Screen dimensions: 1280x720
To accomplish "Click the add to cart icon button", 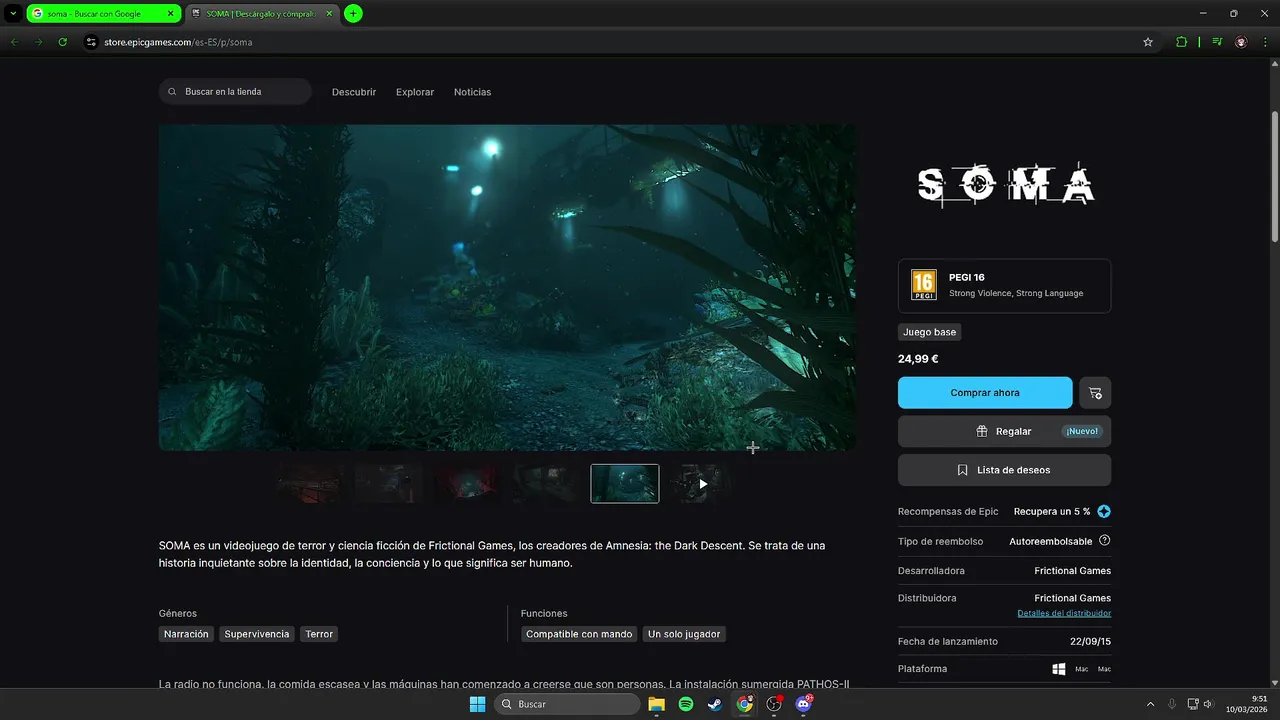I will [x=1095, y=393].
